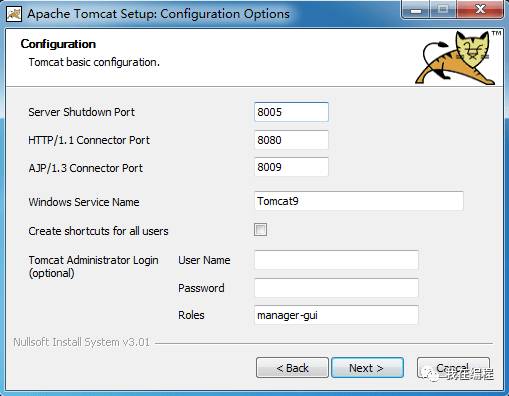Viewport: 509px width, 396px height.
Task: Click the Server Shutdown Port label
Action: (x=81, y=112)
